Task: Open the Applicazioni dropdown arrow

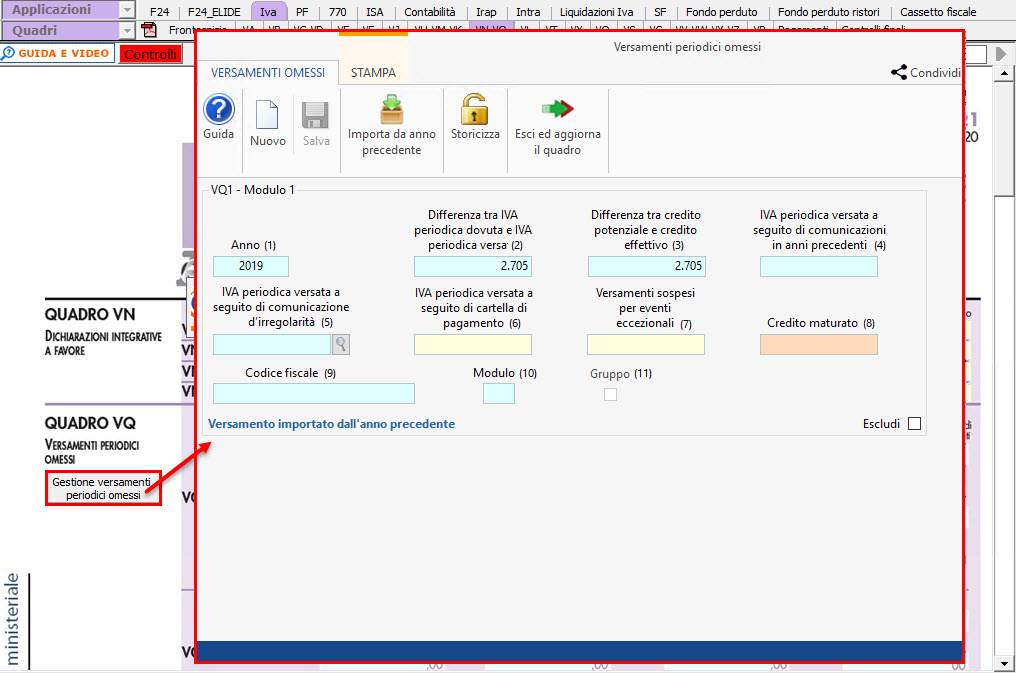Action: (127, 10)
